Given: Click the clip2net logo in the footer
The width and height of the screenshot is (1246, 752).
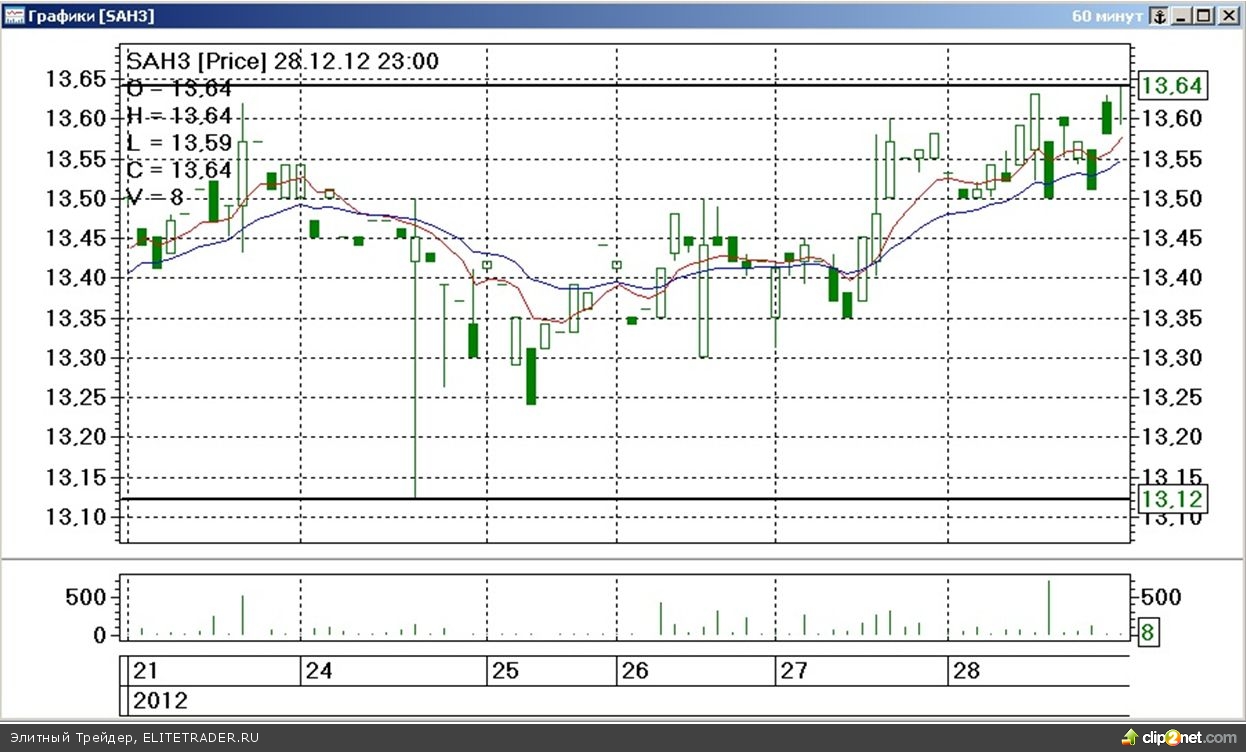Looking at the screenshot, I should click(x=1179, y=738).
